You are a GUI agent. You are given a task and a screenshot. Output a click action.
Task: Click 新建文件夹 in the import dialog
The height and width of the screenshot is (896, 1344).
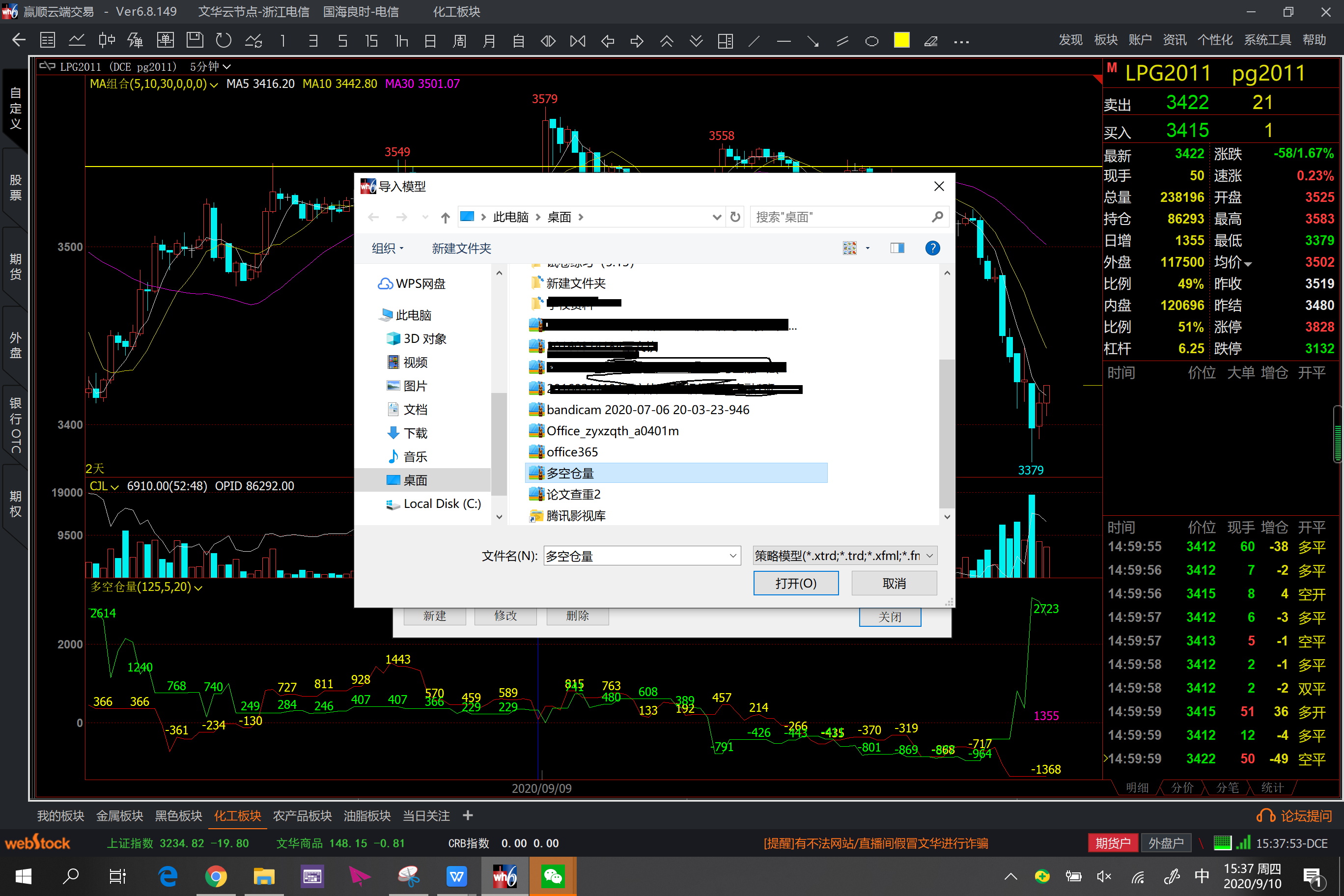click(461, 248)
